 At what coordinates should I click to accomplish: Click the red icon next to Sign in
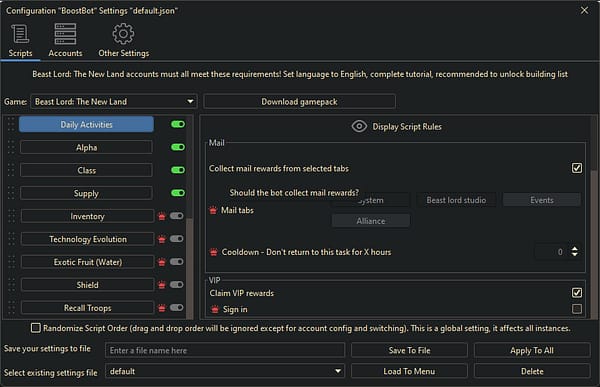(x=215, y=309)
